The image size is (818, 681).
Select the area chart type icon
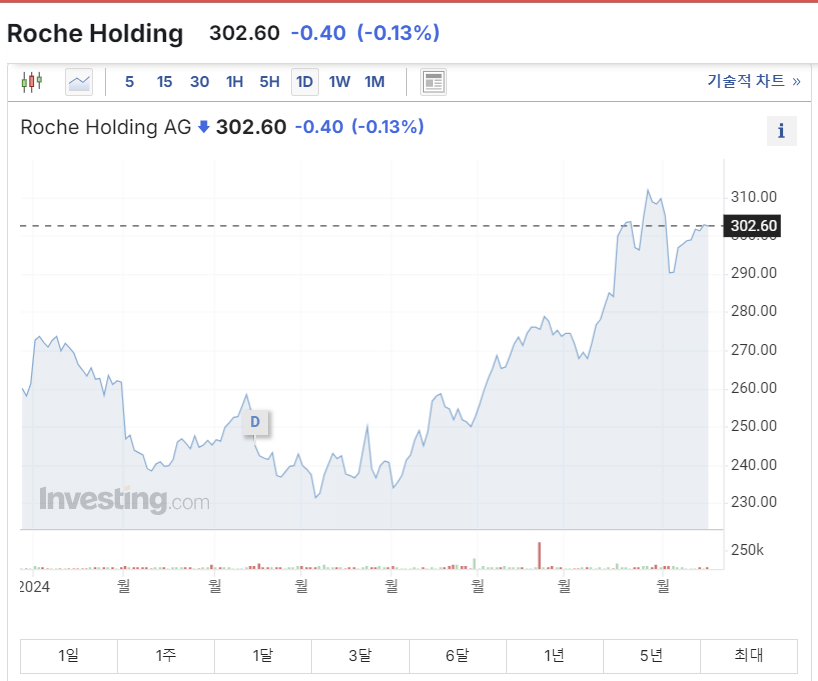[x=79, y=82]
